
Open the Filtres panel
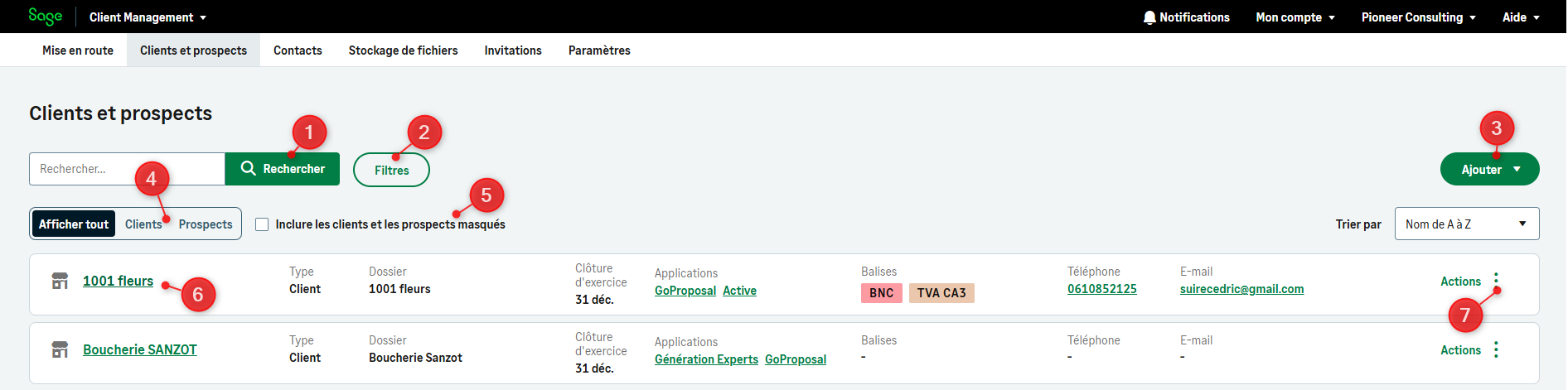tap(391, 171)
